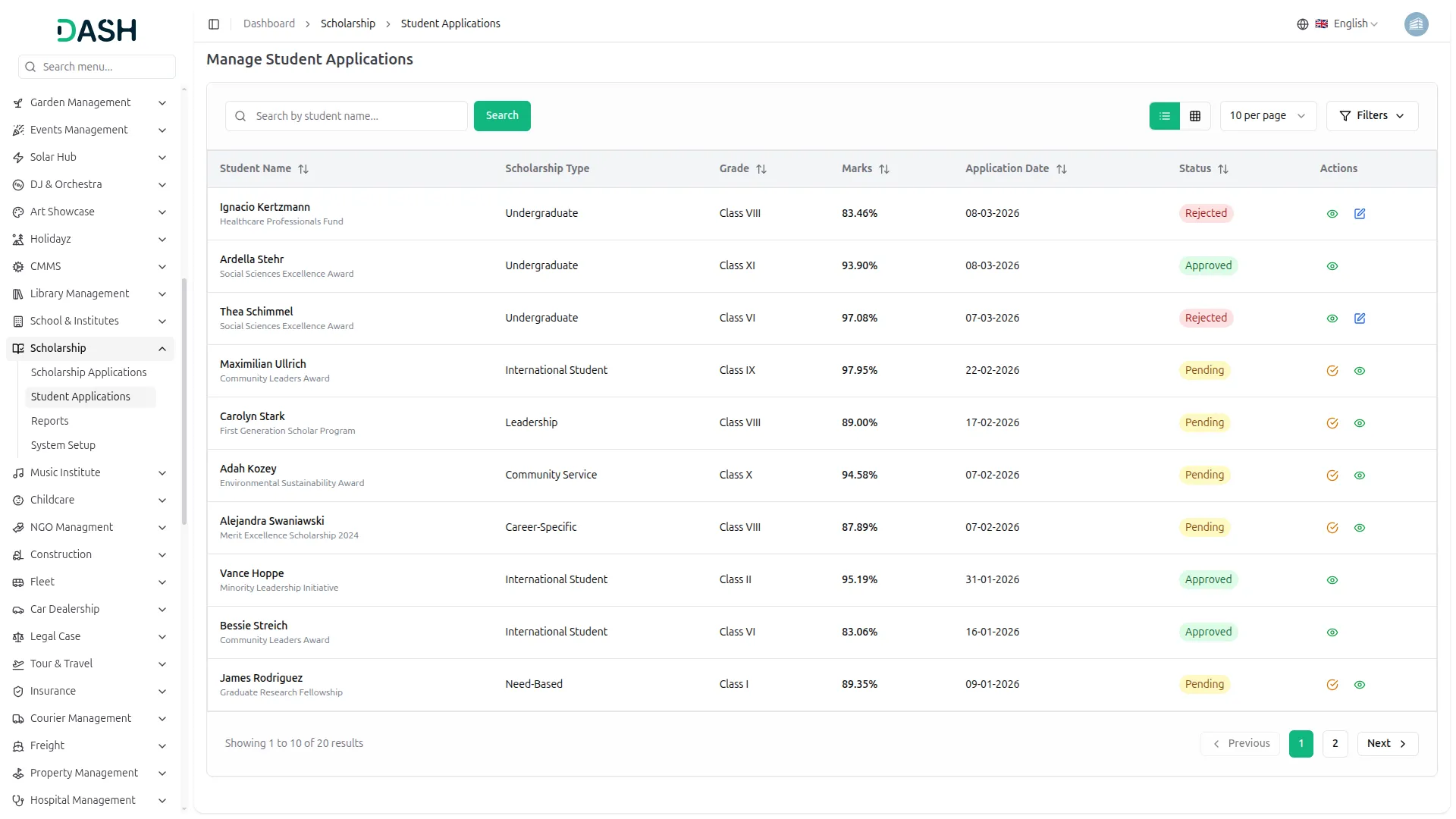Open user avatar in top right
1456x819 pixels.
coord(1415,24)
